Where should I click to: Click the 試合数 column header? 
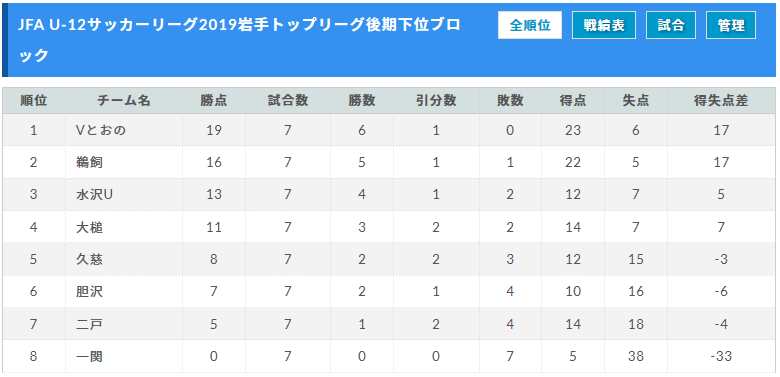tap(288, 101)
